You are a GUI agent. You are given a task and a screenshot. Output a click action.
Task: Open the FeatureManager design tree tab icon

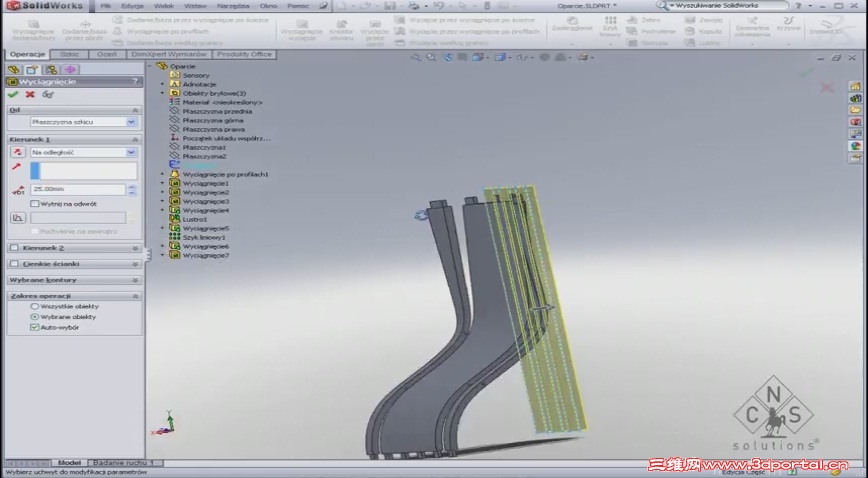pyautogui.click(x=14, y=69)
